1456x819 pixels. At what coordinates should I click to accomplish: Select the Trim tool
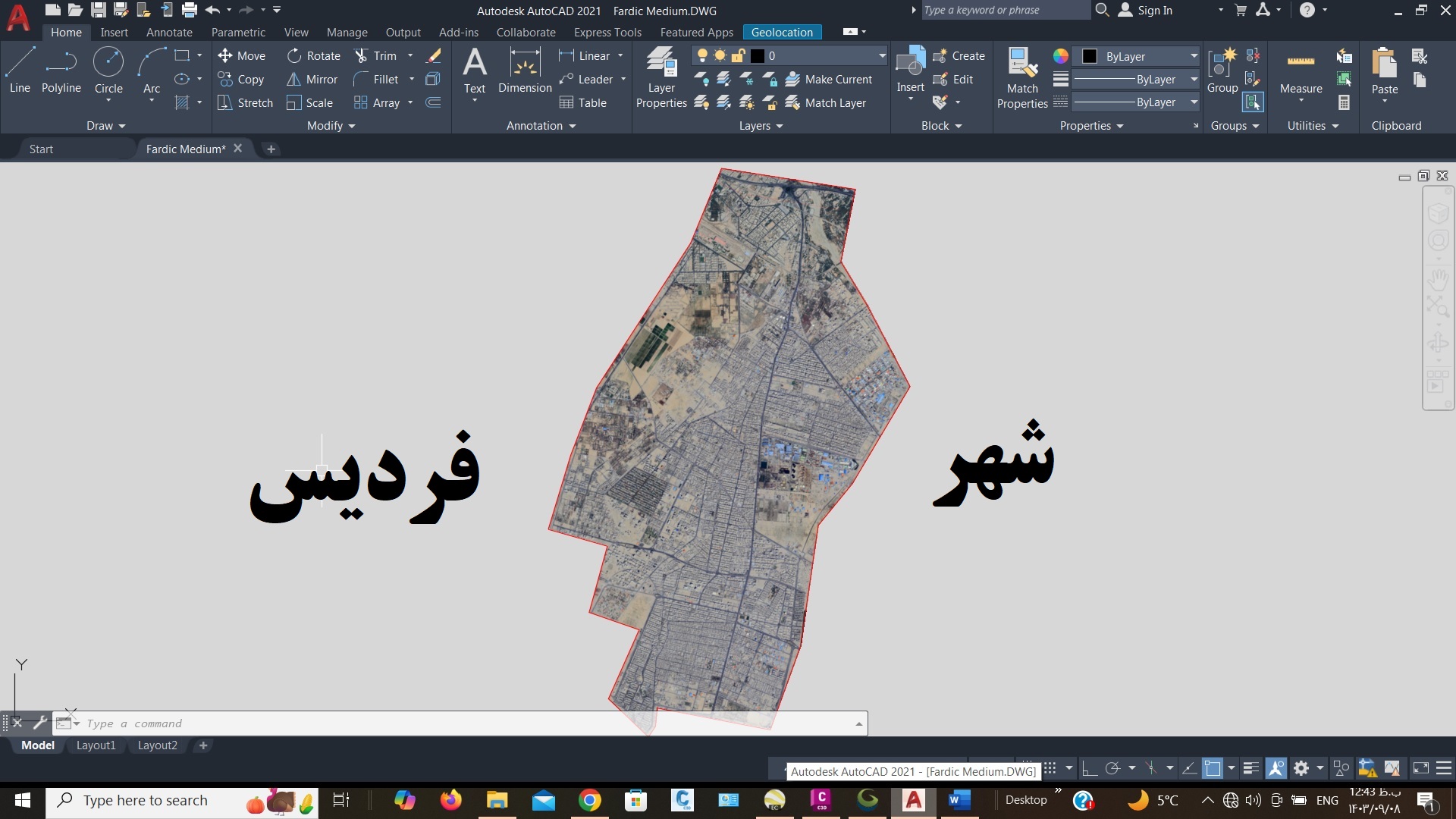point(383,55)
